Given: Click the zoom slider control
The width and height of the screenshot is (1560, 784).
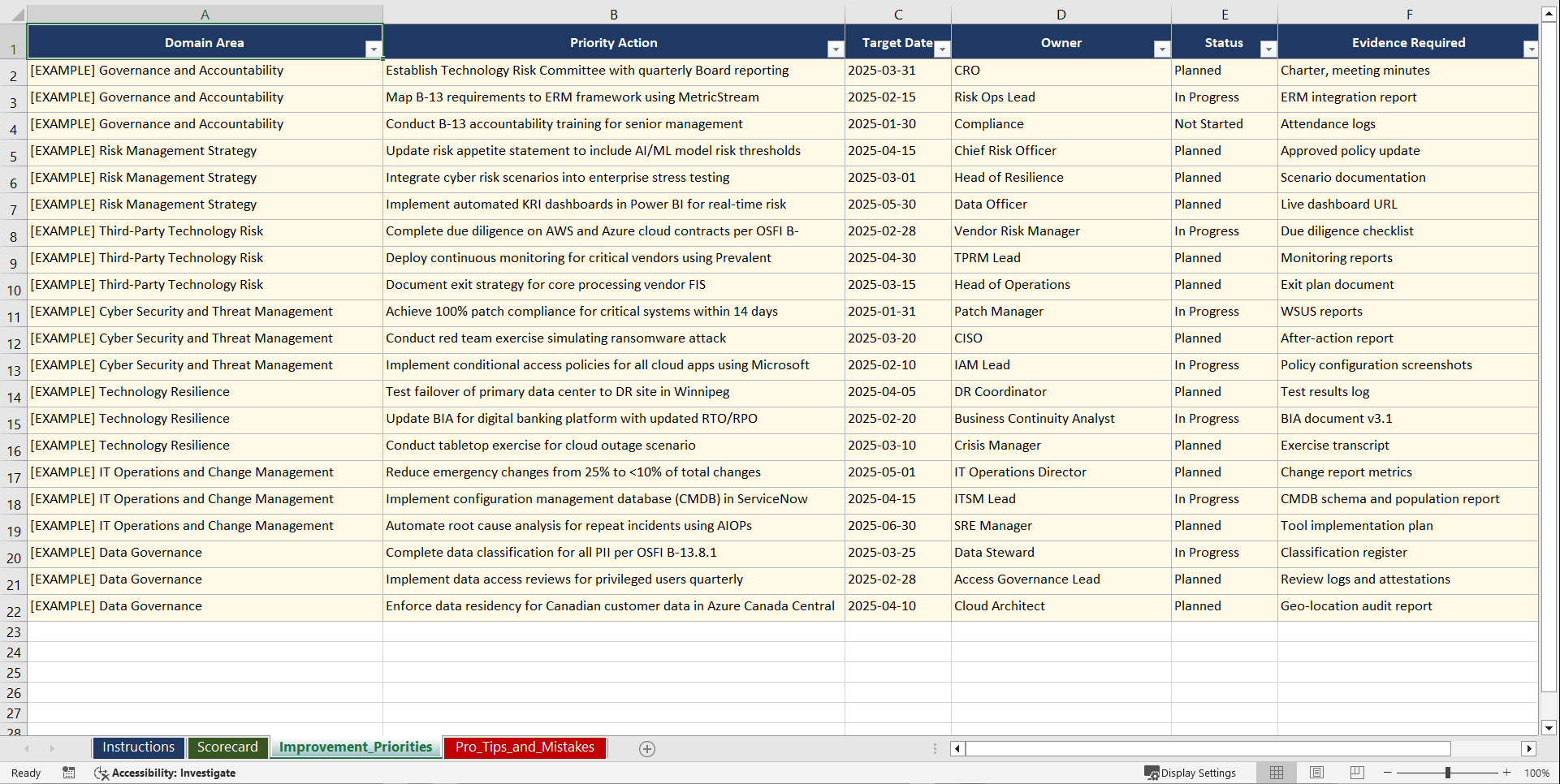Looking at the screenshot, I should (x=1448, y=773).
